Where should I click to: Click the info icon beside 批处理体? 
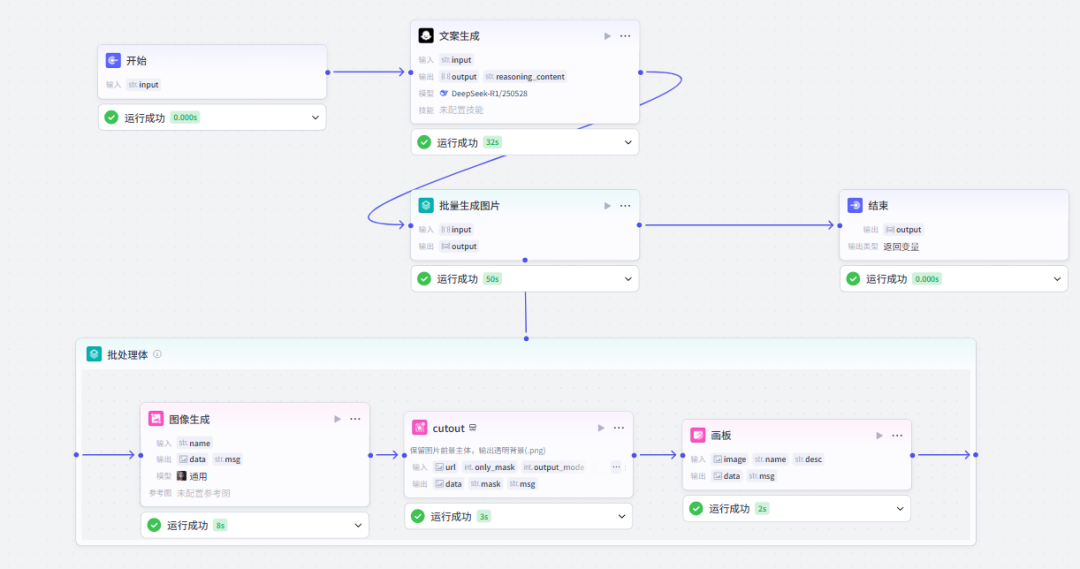[x=157, y=354]
